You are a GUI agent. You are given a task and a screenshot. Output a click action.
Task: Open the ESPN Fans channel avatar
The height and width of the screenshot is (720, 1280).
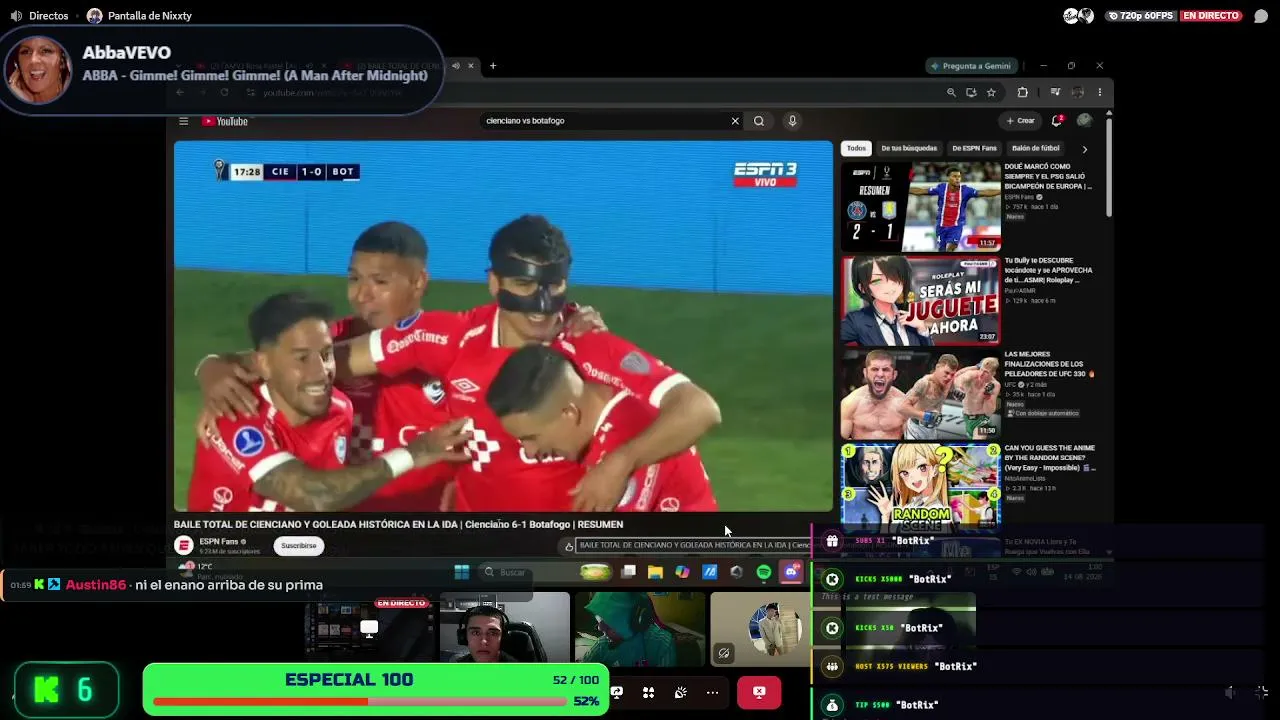tap(184, 546)
